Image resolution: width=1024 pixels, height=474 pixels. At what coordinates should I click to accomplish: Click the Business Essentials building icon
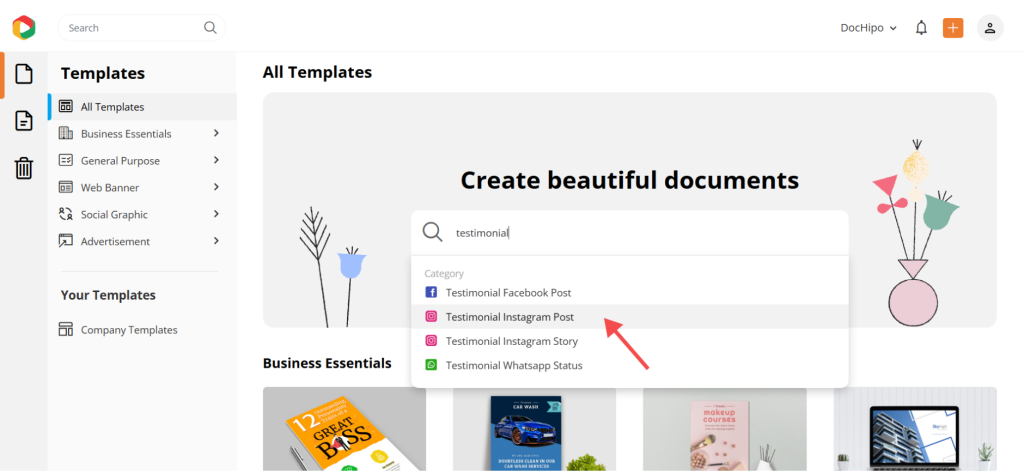66,133
